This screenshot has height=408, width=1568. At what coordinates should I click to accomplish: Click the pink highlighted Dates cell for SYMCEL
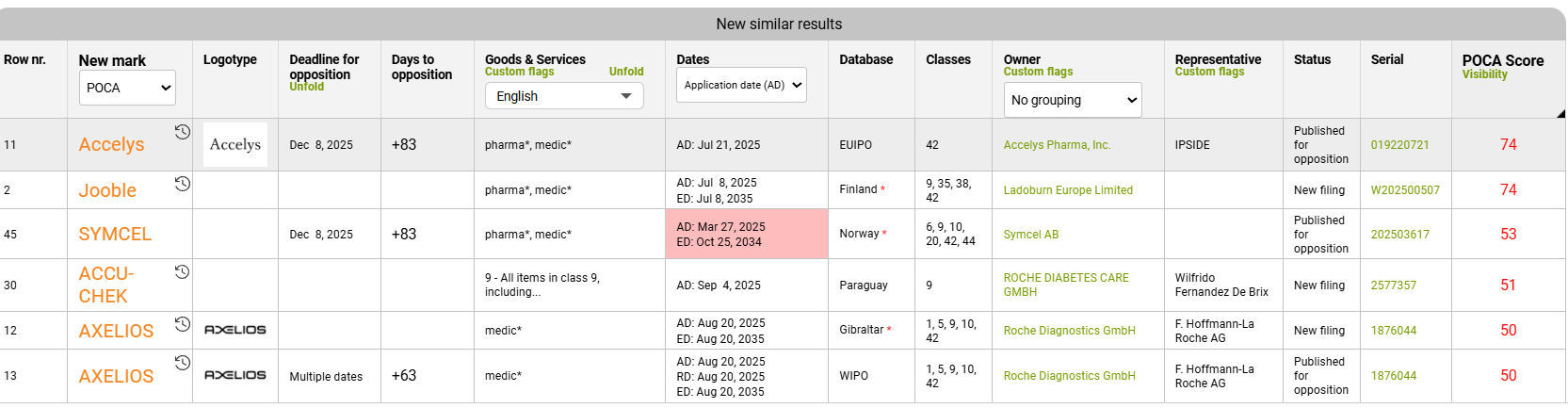click(x=746, y=234)
